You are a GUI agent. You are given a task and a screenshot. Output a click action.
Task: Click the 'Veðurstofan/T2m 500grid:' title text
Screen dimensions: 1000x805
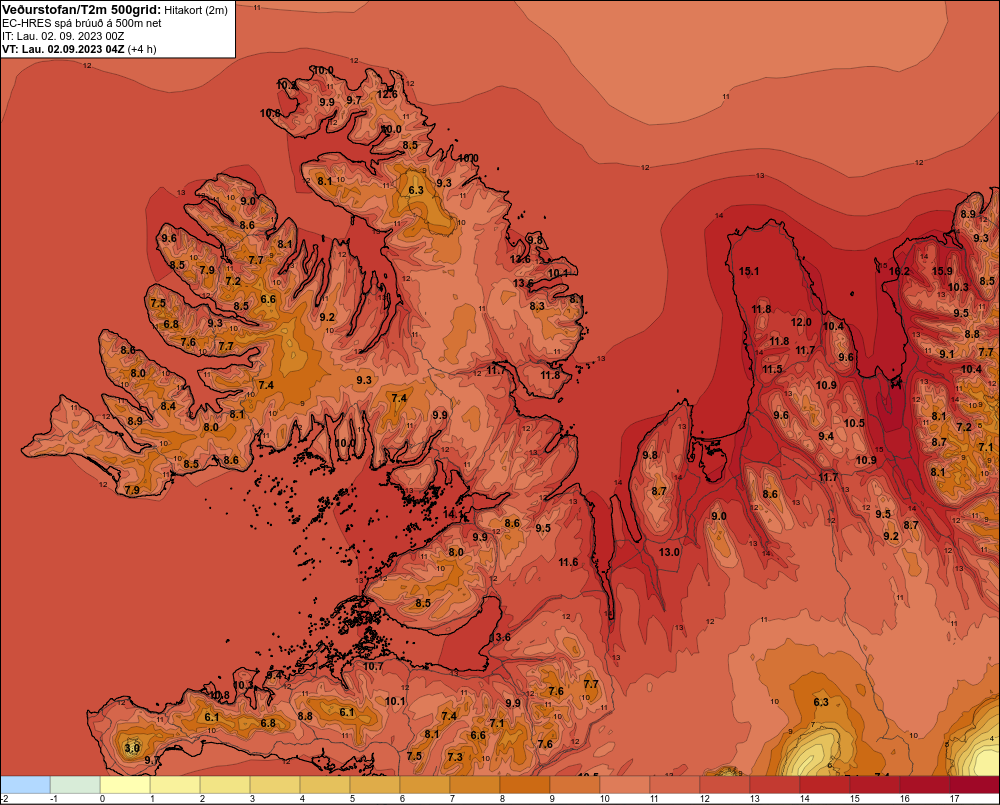point(82,10)
